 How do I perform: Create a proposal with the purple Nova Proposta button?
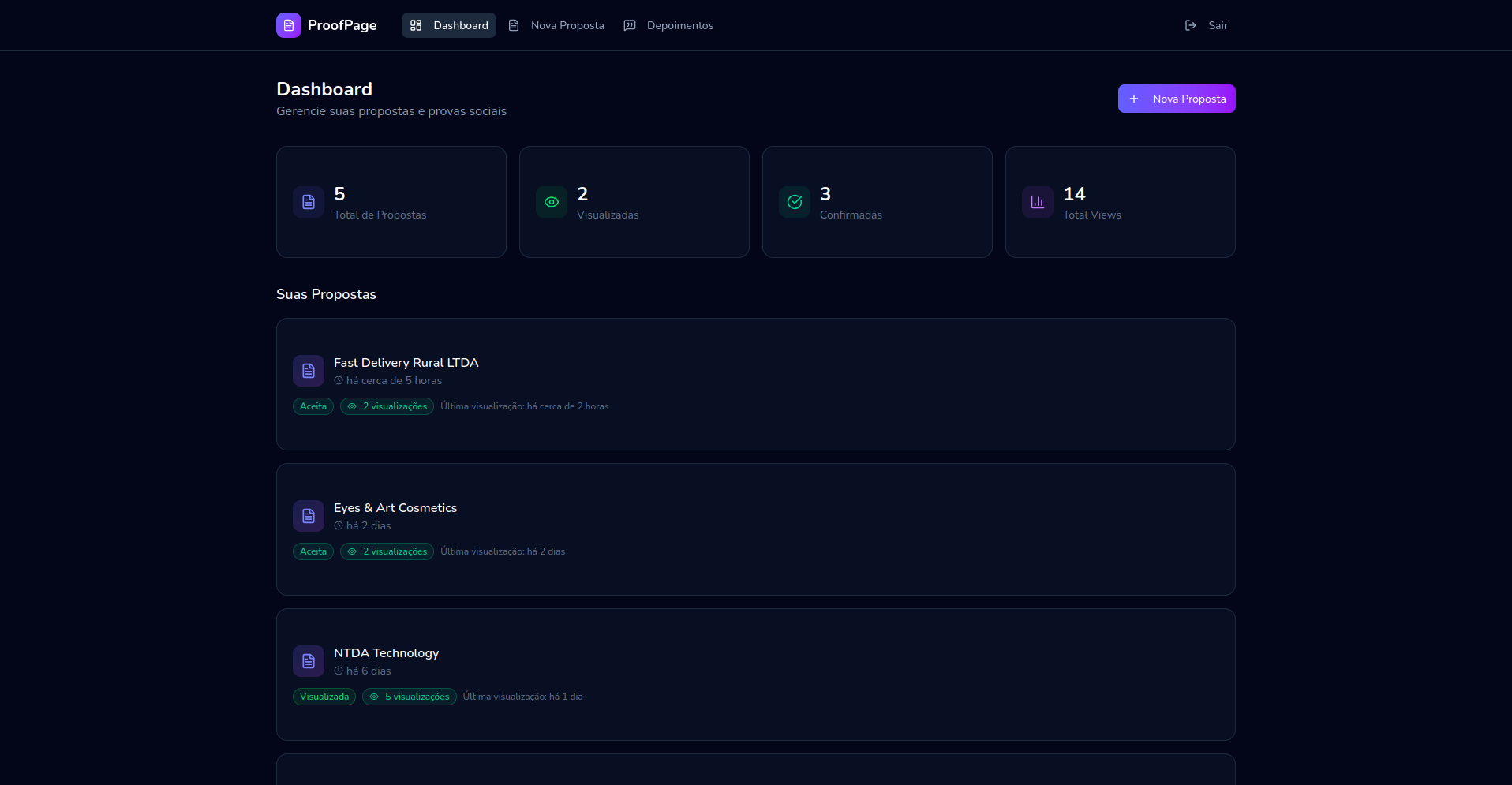coord(1177,99)
